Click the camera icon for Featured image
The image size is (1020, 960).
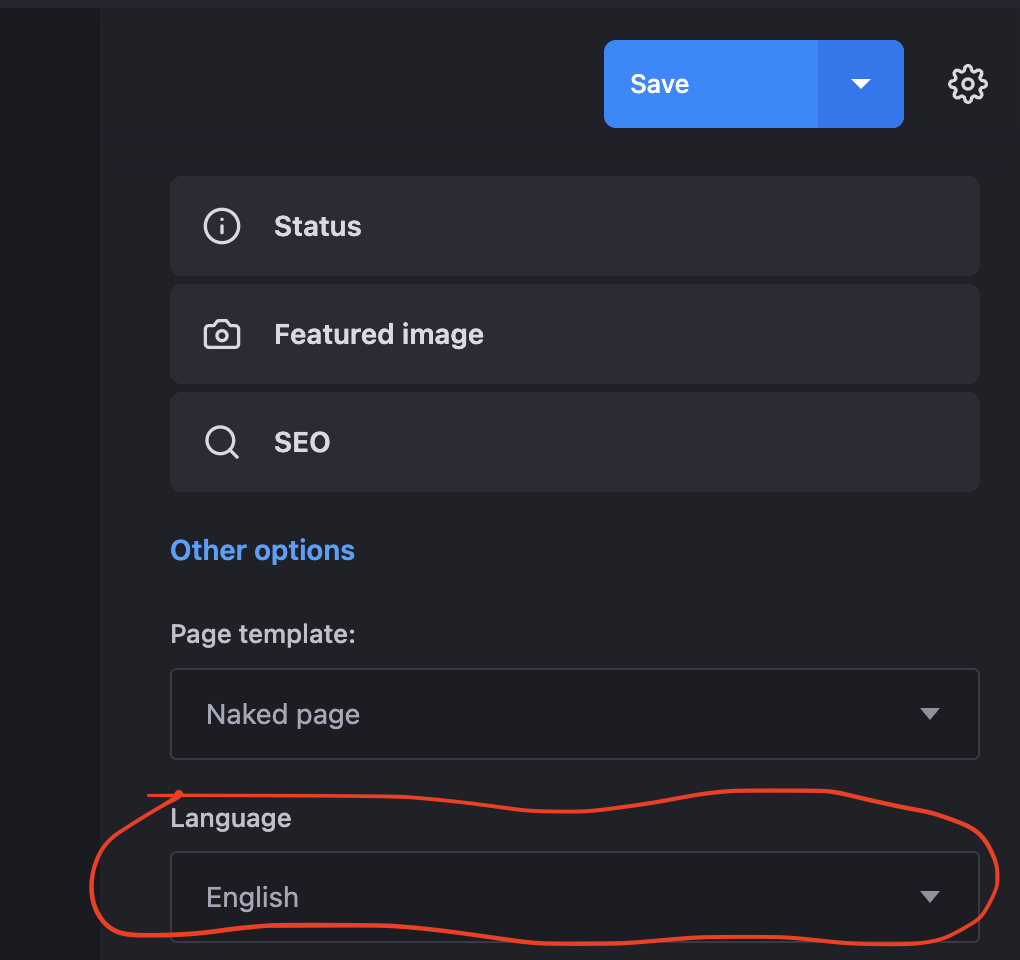pos(222,335)
